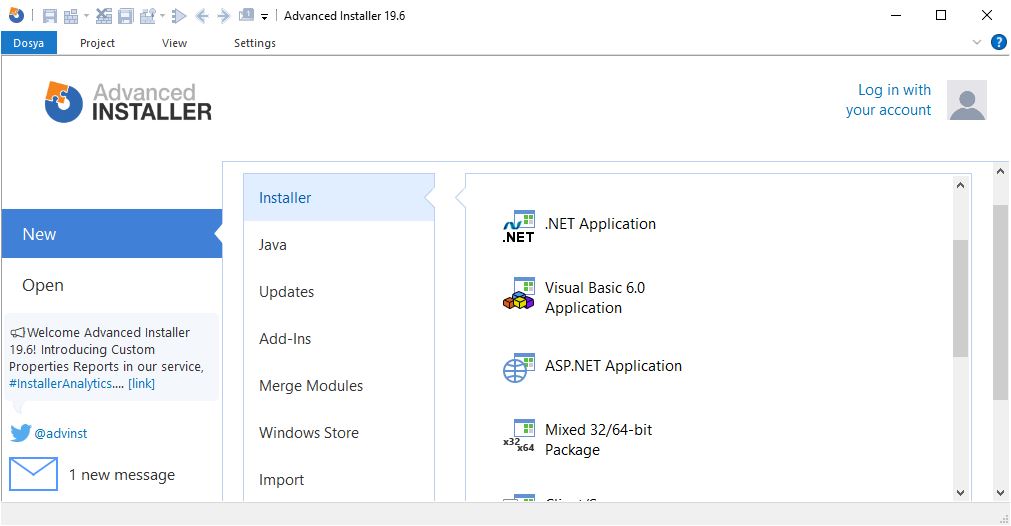This screenshot has width=1011, height=526.
Task: Click the [link] in the welcome message
Action: click(141, 384)
